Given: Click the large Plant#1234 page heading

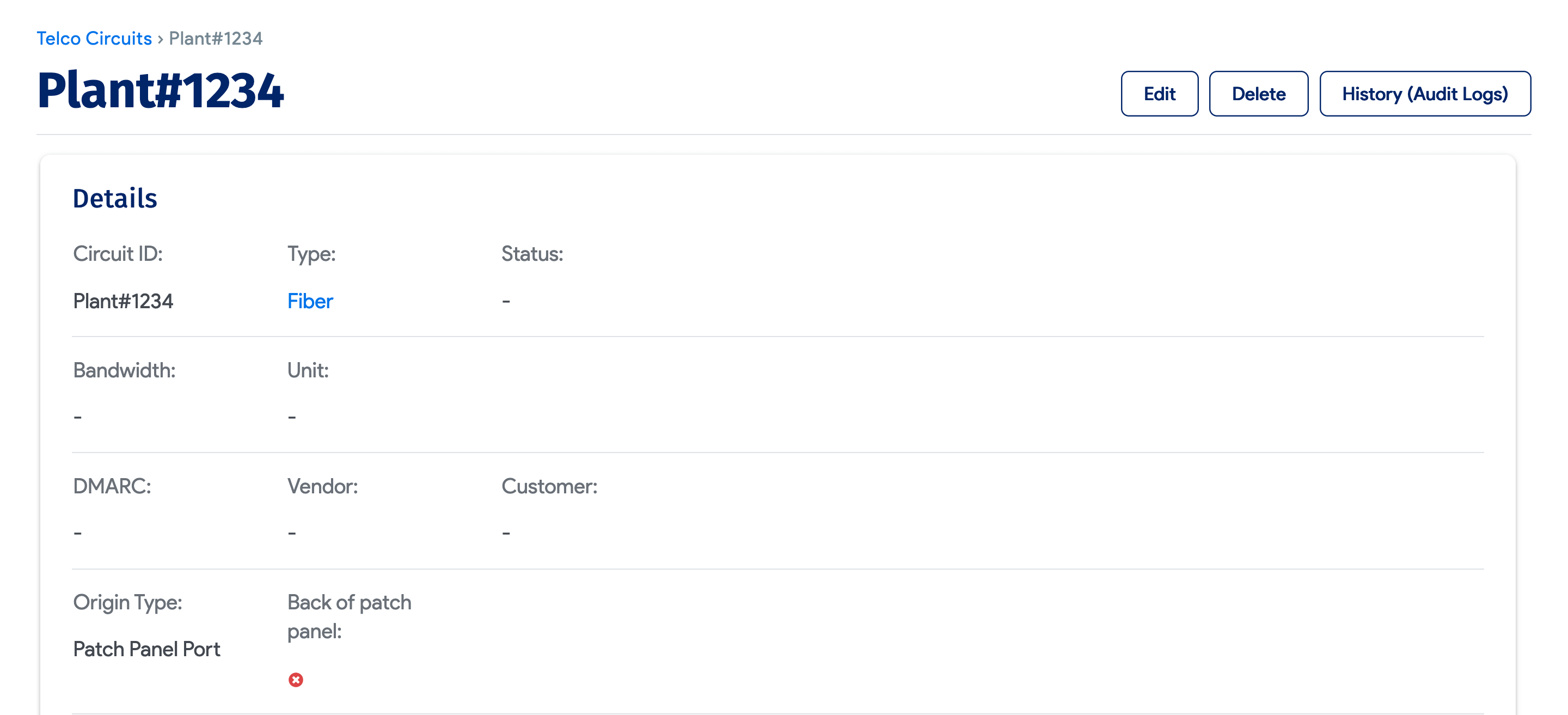Looking at the screenshot, I should [160, 91].
